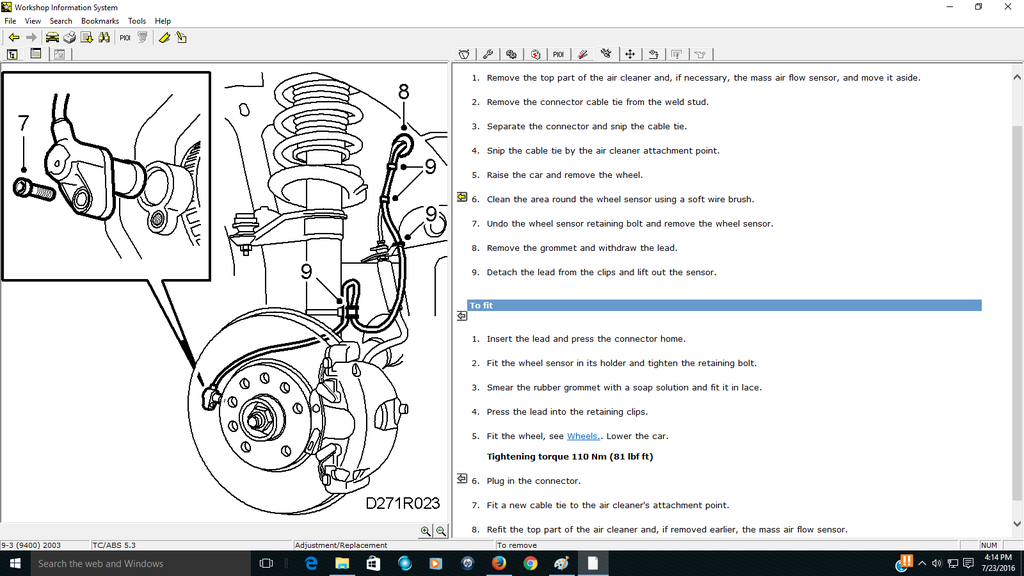Toggle the gears icon in the procedure toolbar
Screen dimensions: 1024x576
[x=512, y=53]
